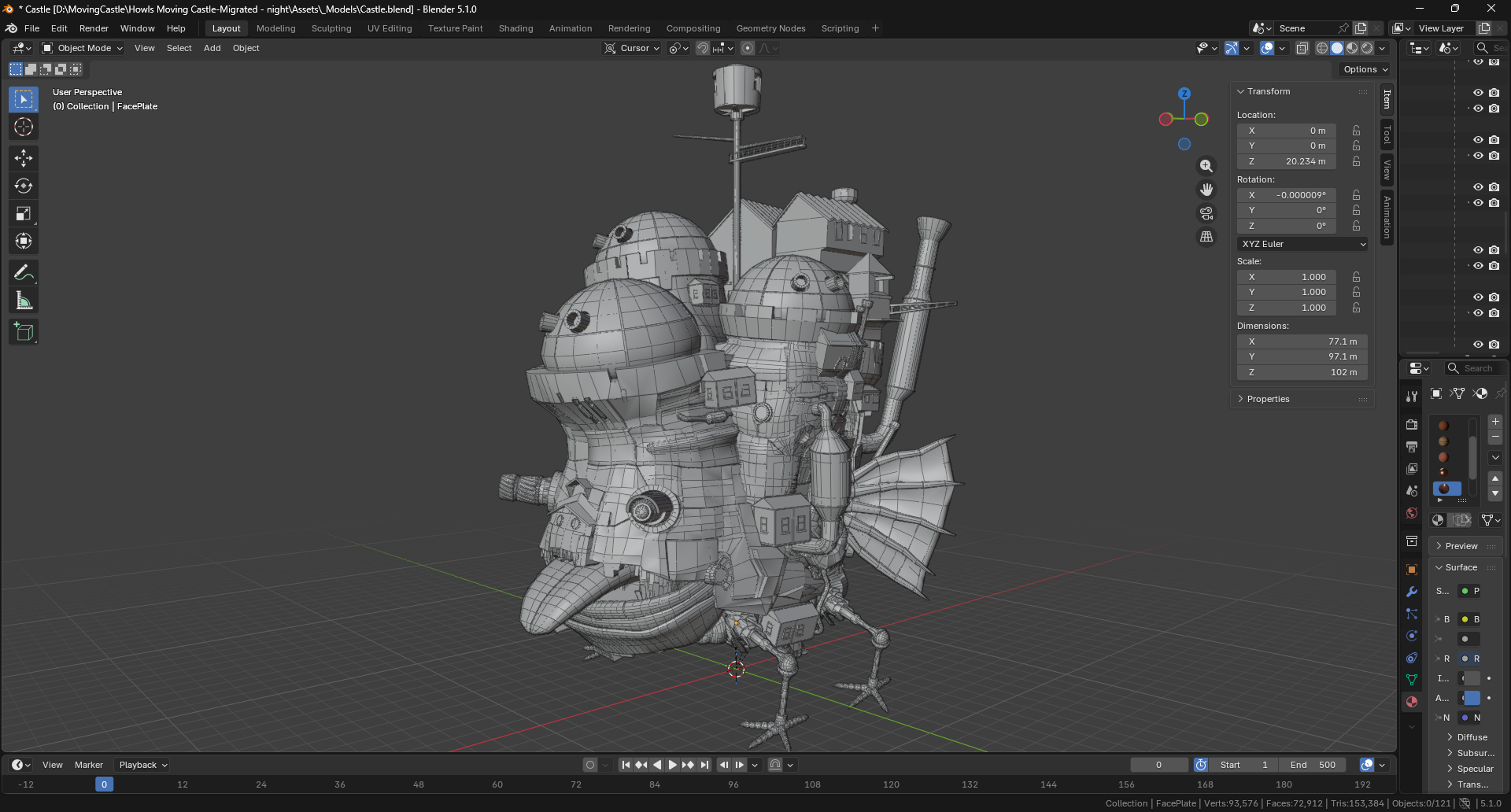The image size is (1511, 812).
Task: Open the World properties globe icon
Action: tap(1412, 513)
